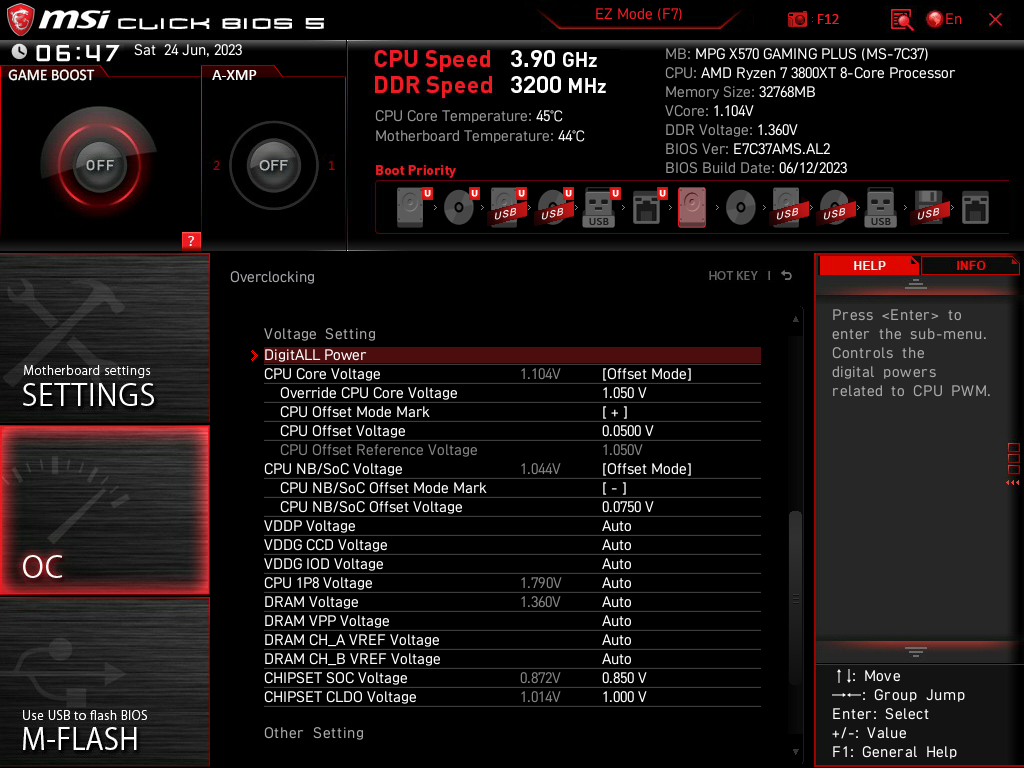Edit Override CPU Core Voltage 1.050 V
This screenshot has height=768, width=1024.
point(624,393)
